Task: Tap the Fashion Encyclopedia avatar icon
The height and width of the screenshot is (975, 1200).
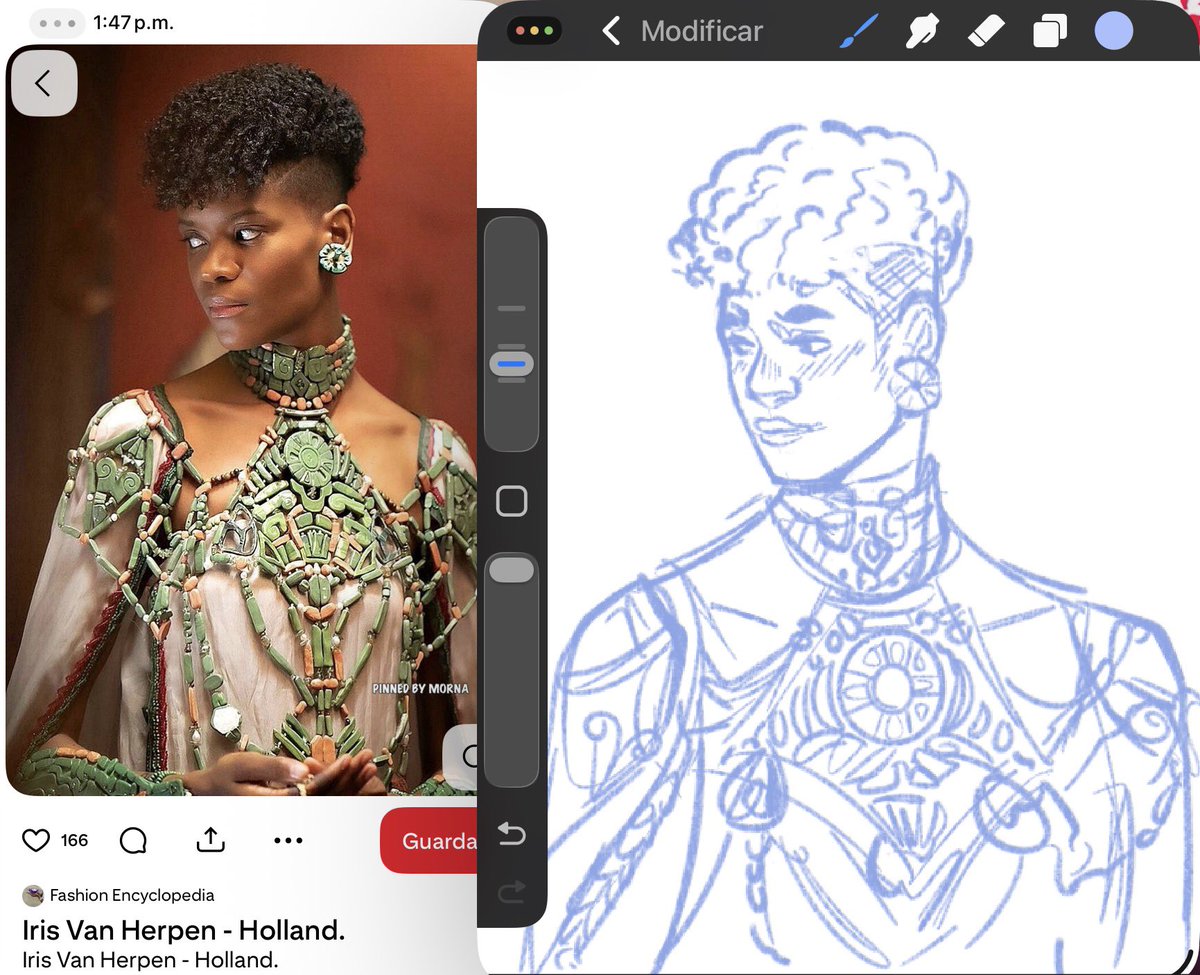Action: [33, 895]
